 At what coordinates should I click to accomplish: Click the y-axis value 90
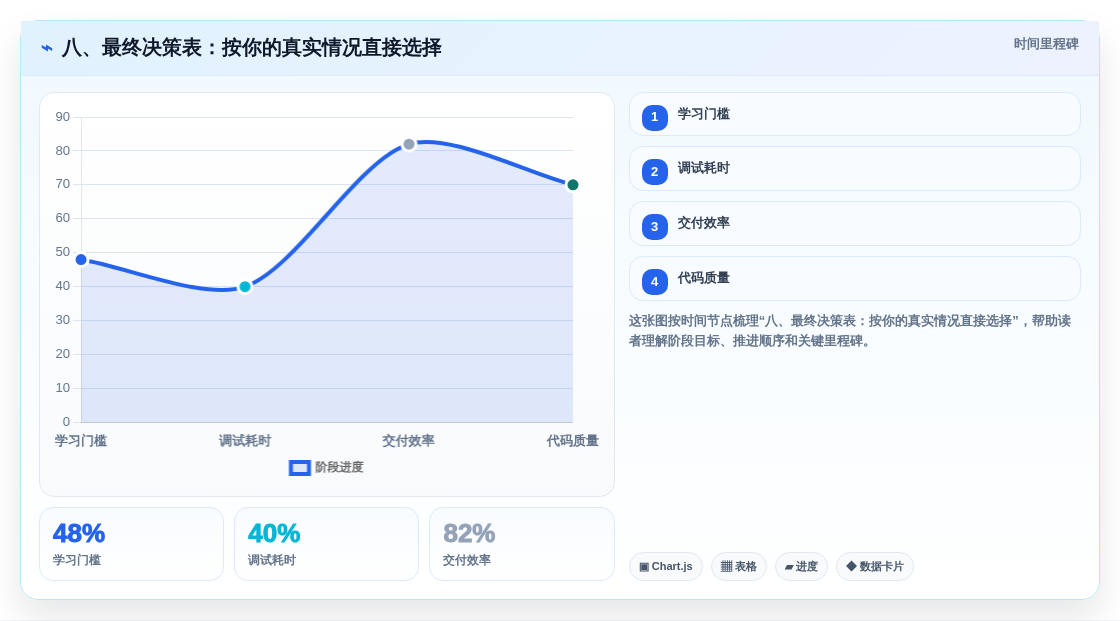click(63, 116)
